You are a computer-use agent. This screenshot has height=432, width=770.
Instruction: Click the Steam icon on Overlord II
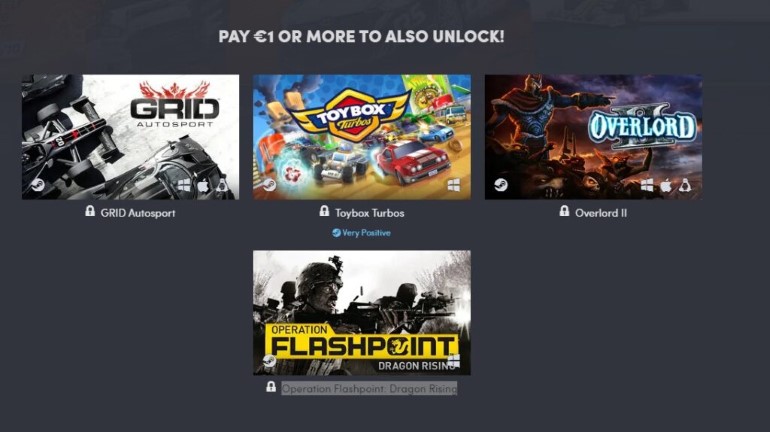[x=501, y=185]
